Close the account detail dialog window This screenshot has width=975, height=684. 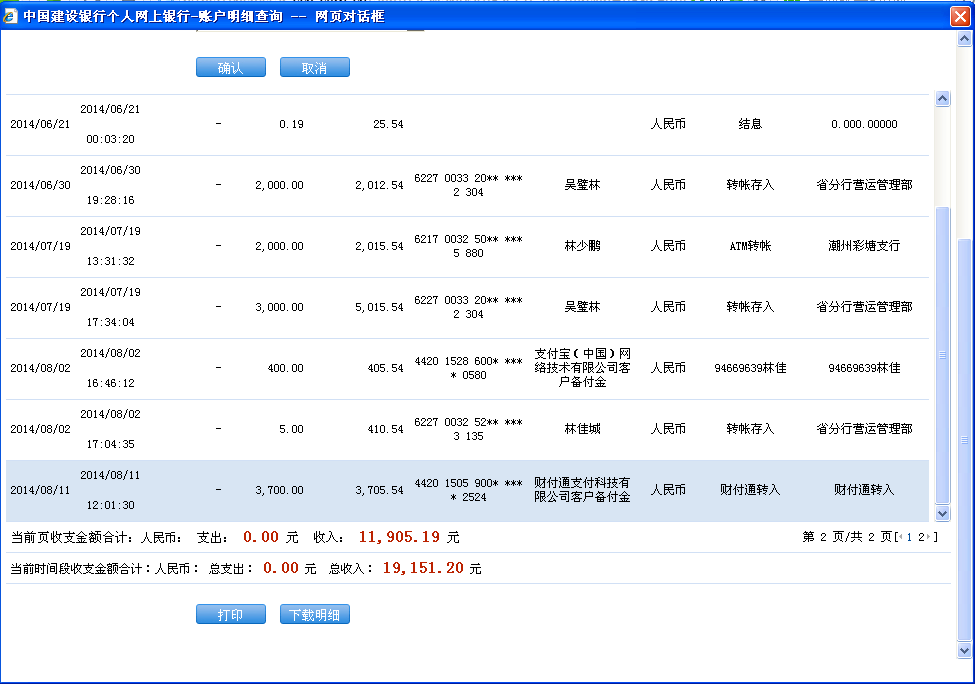click(x=957, y=16)
